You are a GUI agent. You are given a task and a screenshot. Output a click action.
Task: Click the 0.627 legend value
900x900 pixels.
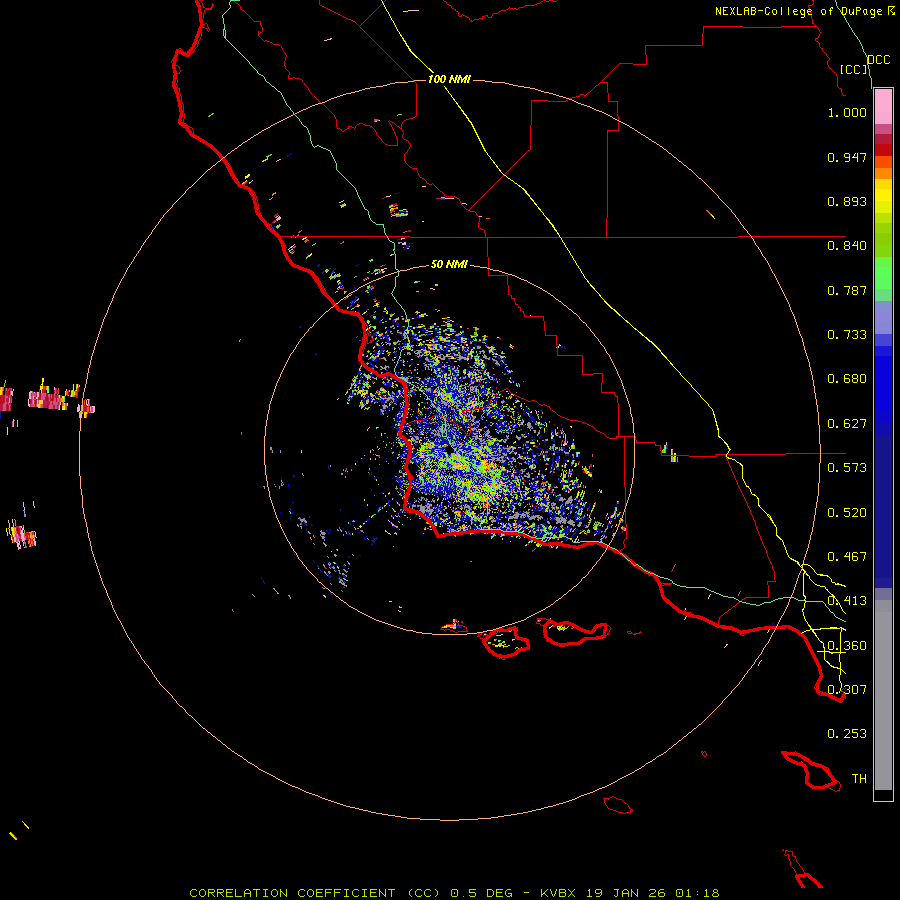(x=847, y=424)
